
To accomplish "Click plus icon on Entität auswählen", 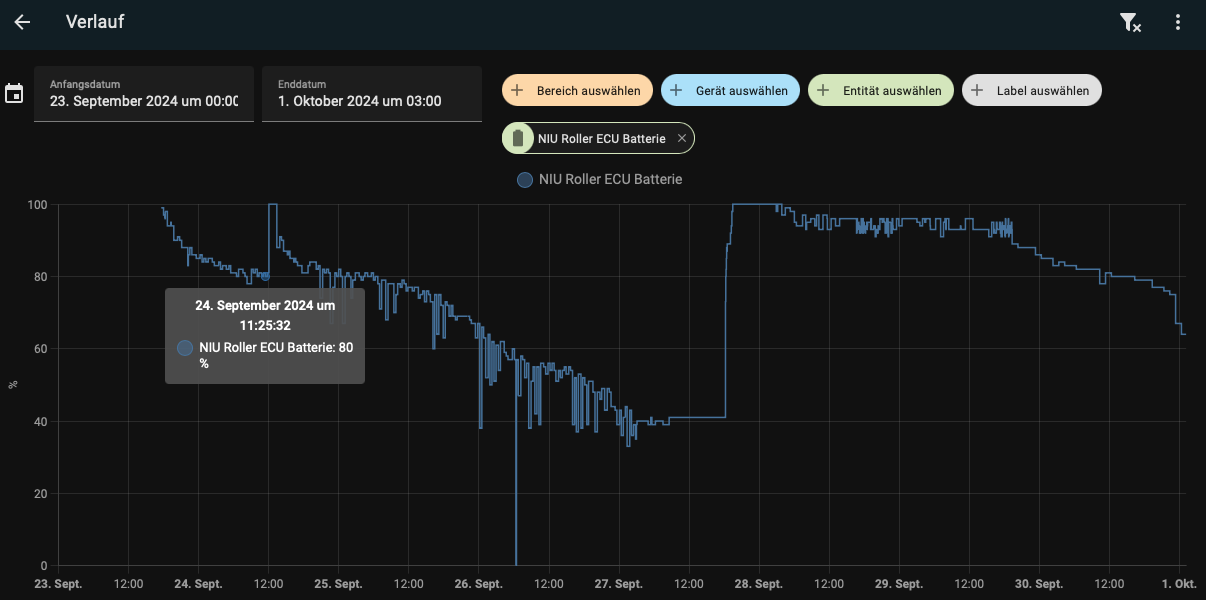I will (x=823, y=90).
